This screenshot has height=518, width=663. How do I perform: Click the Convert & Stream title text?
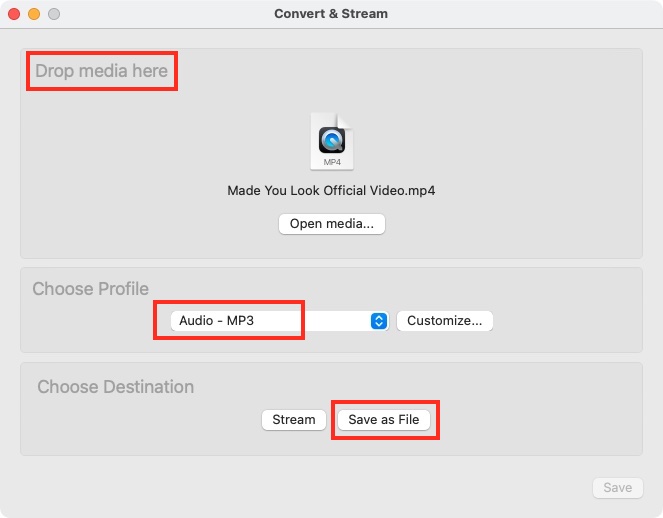[x=331, y=14]
